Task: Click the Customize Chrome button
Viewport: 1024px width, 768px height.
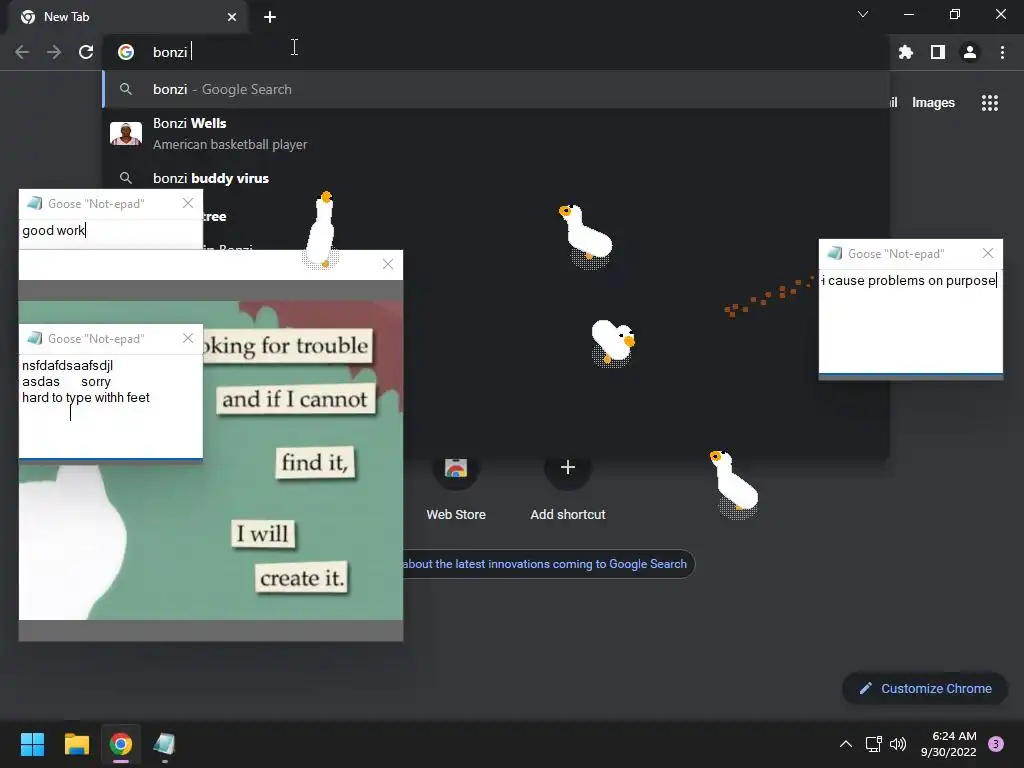Action: 925,688
